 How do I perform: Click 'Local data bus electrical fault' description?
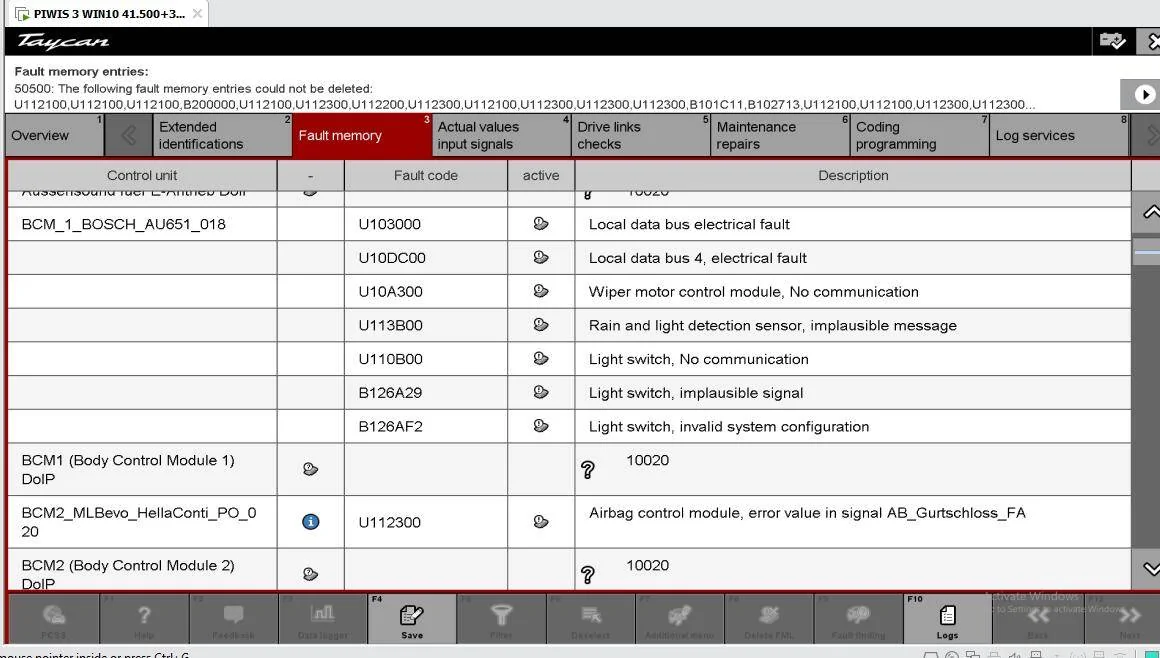click(x=689, y=224)
